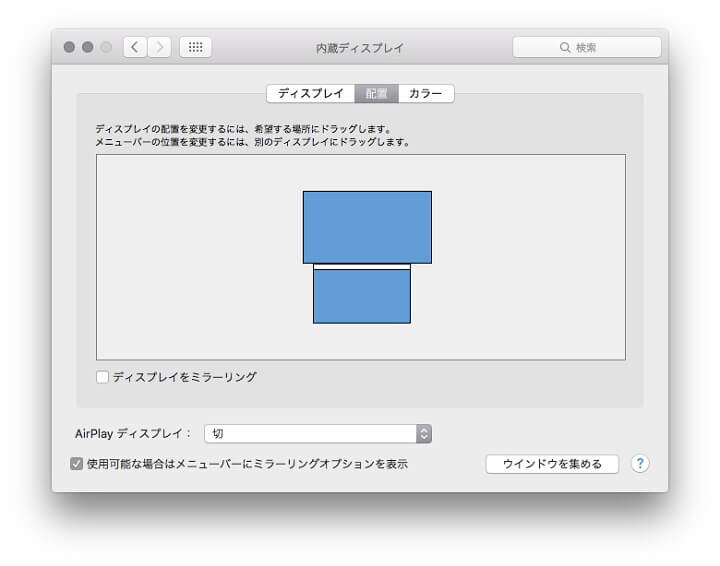The image size is (720, 566).
Task: Go back with the left chevron button
Action: 135,47
